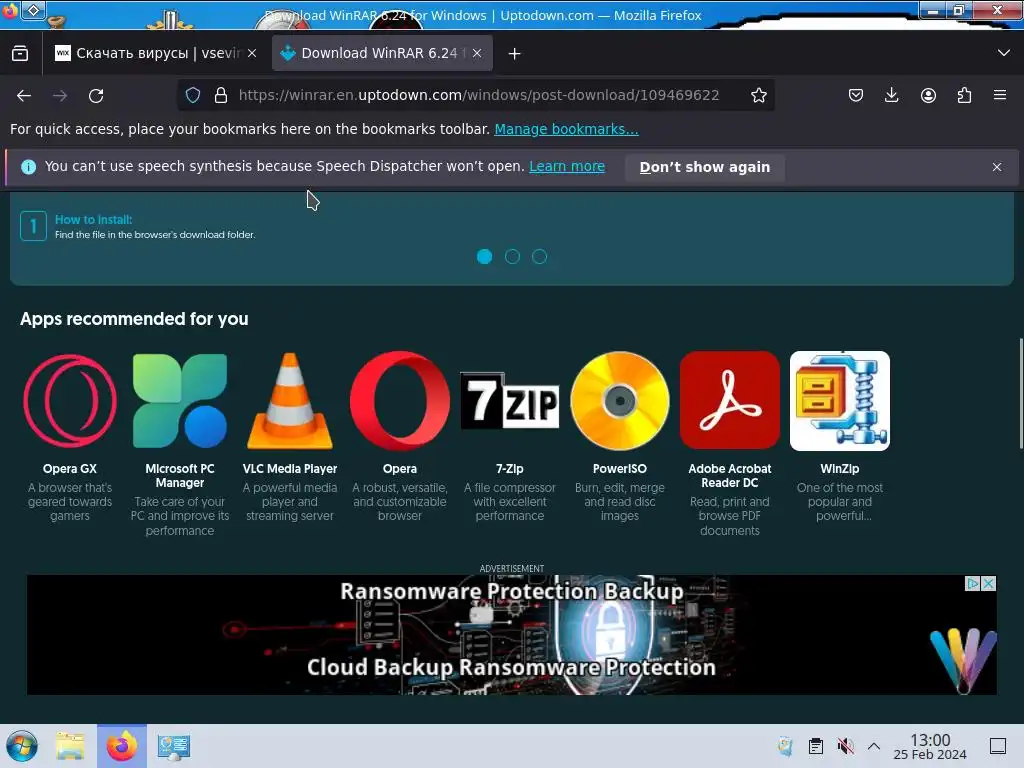Click the Opera GX title link
The height and width of the screenshot is (768, 1024).
70,469
